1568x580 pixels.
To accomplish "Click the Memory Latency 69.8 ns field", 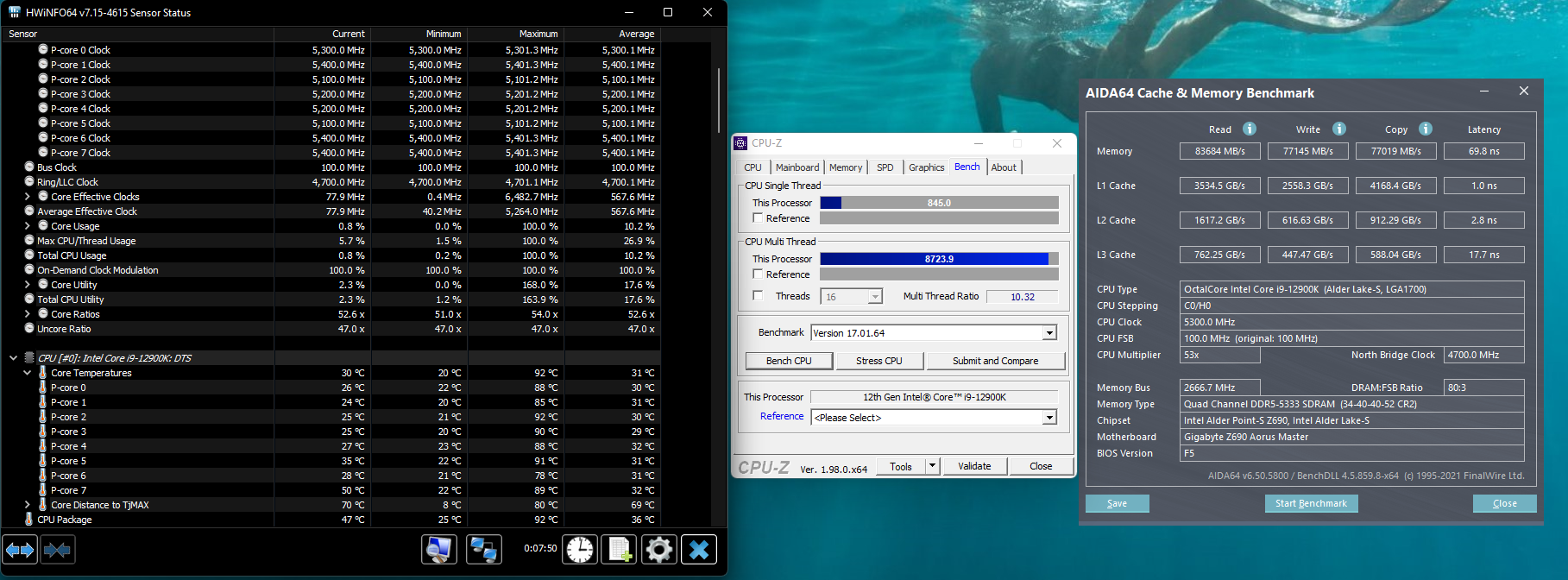I will point(1483,151).
